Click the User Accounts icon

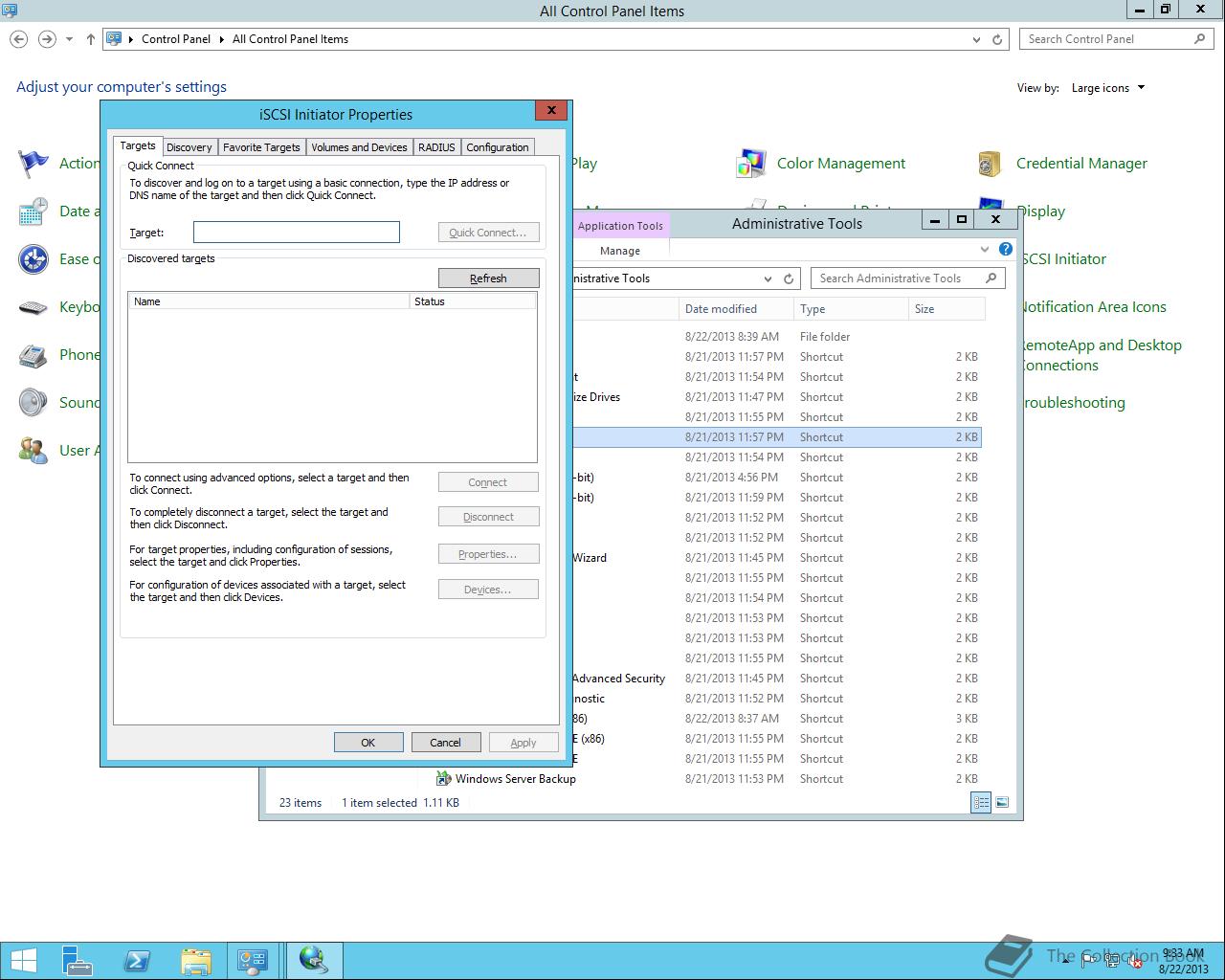[x=33, y=451]
